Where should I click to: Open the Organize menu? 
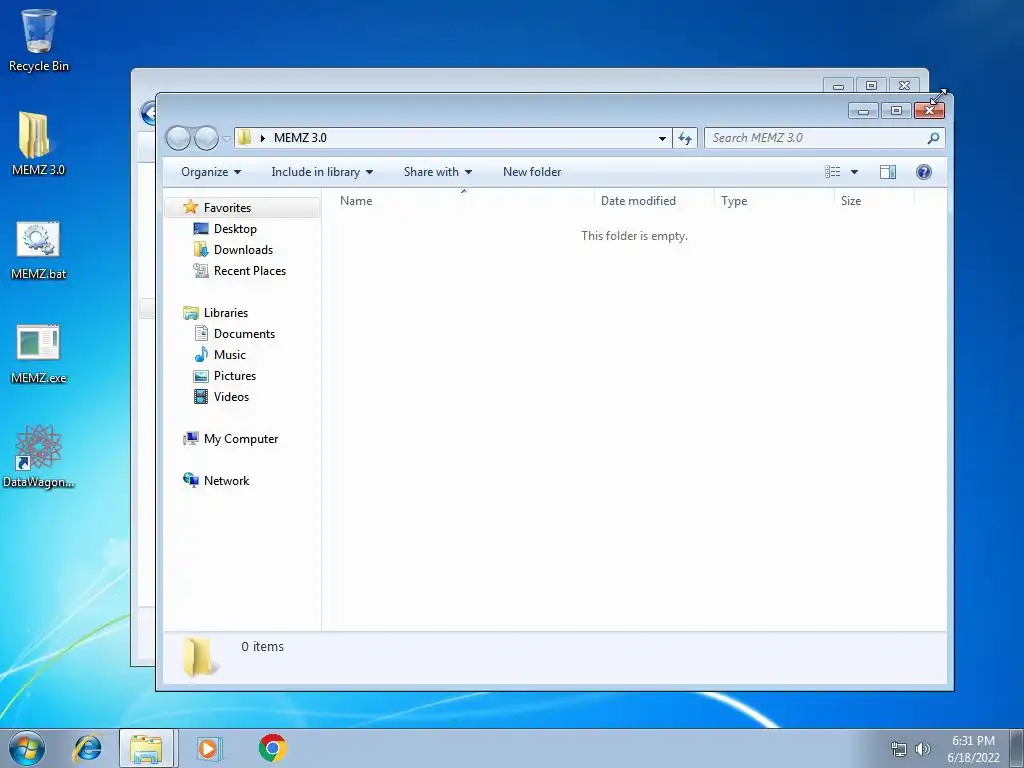click(211, 172)
